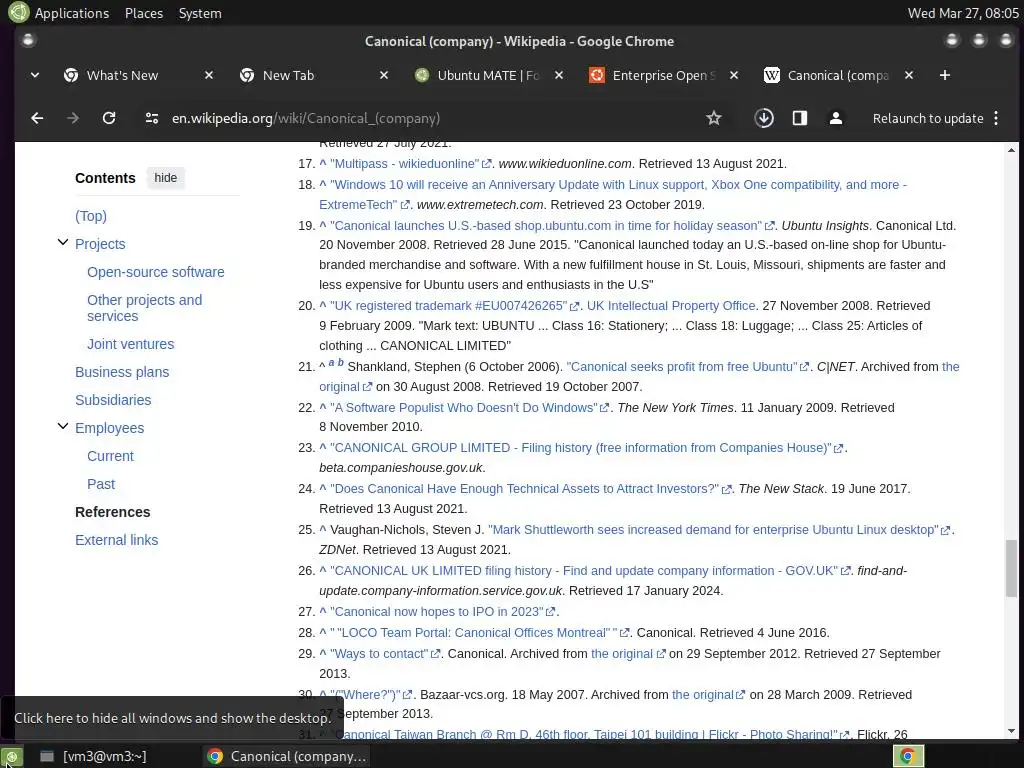Viewport: 1024px width, 768px height.
Task: Go to External links section
Action: [116, 540]
